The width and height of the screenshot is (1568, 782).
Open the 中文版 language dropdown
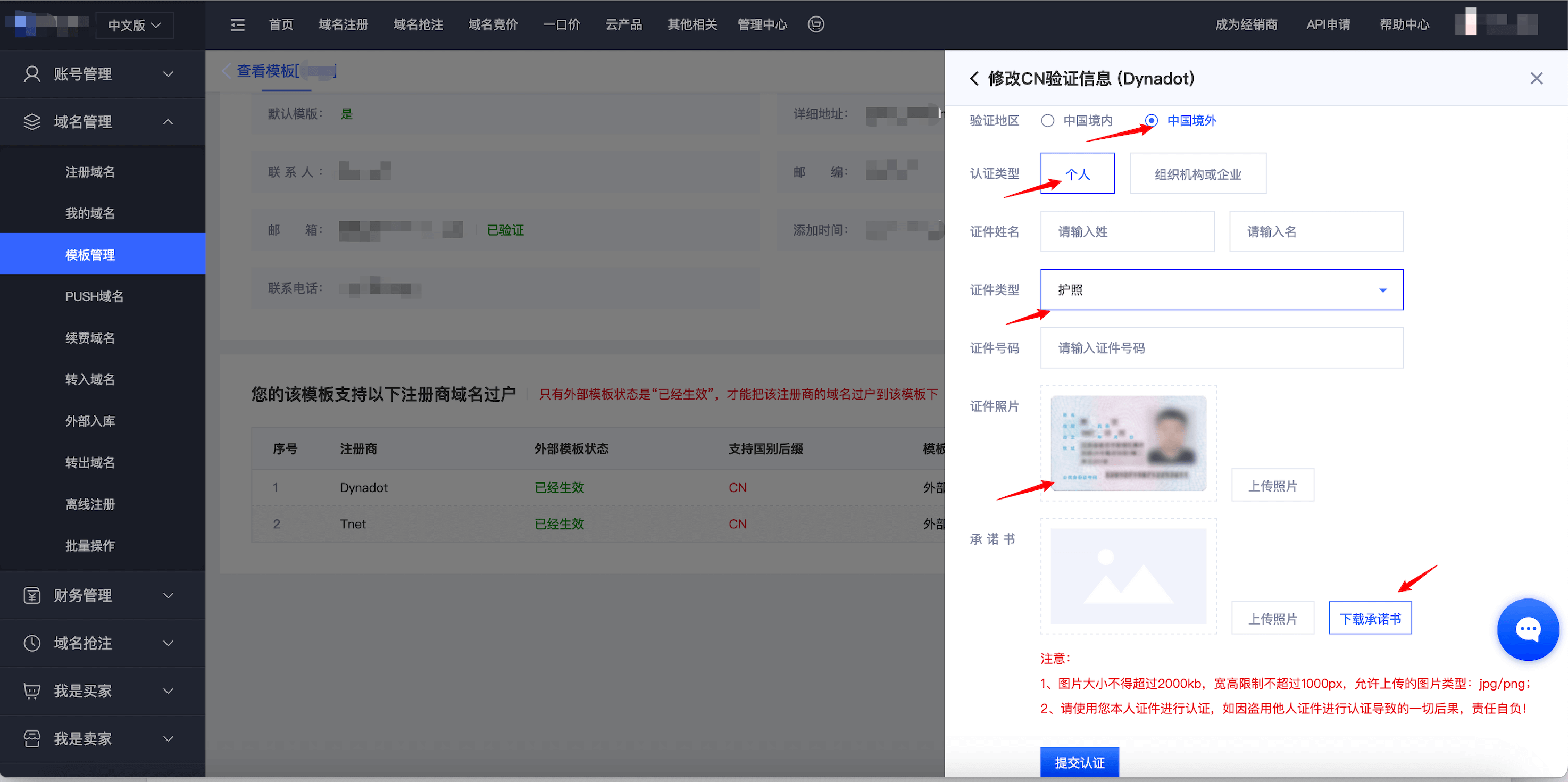[135, 26]
